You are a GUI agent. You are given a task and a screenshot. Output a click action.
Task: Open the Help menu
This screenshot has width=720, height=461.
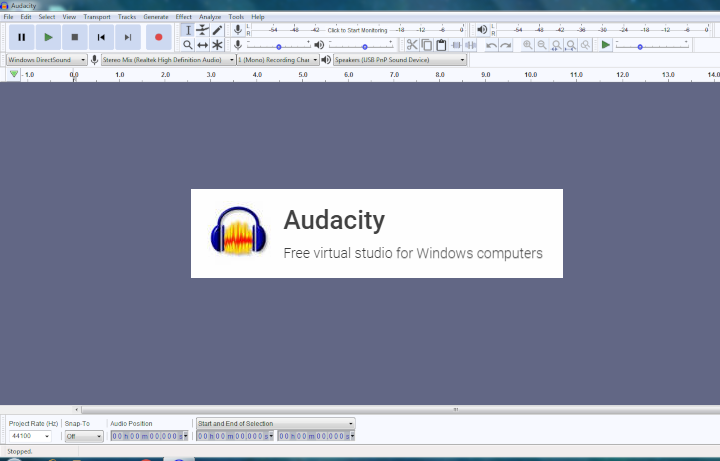(258, 17)
